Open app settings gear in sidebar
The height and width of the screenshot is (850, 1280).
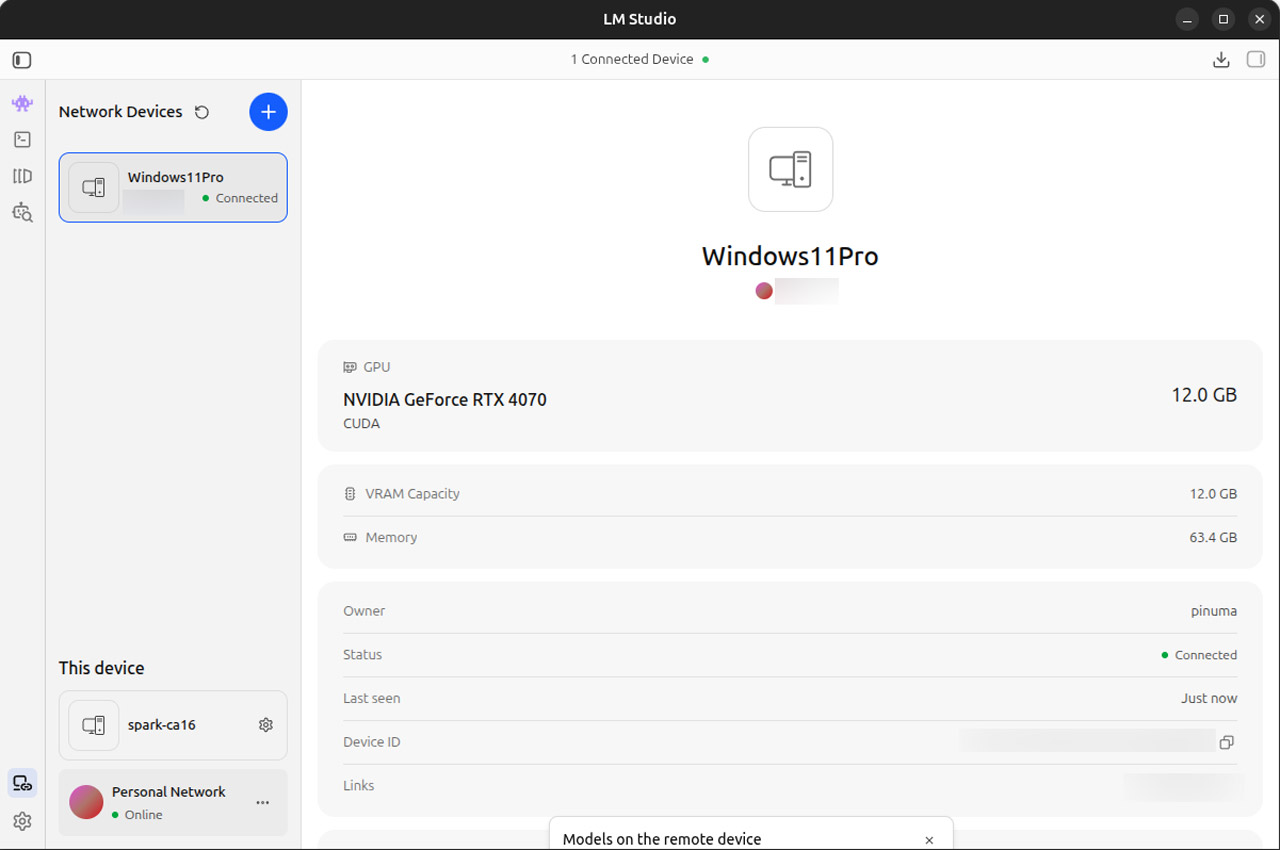[22, 821]
